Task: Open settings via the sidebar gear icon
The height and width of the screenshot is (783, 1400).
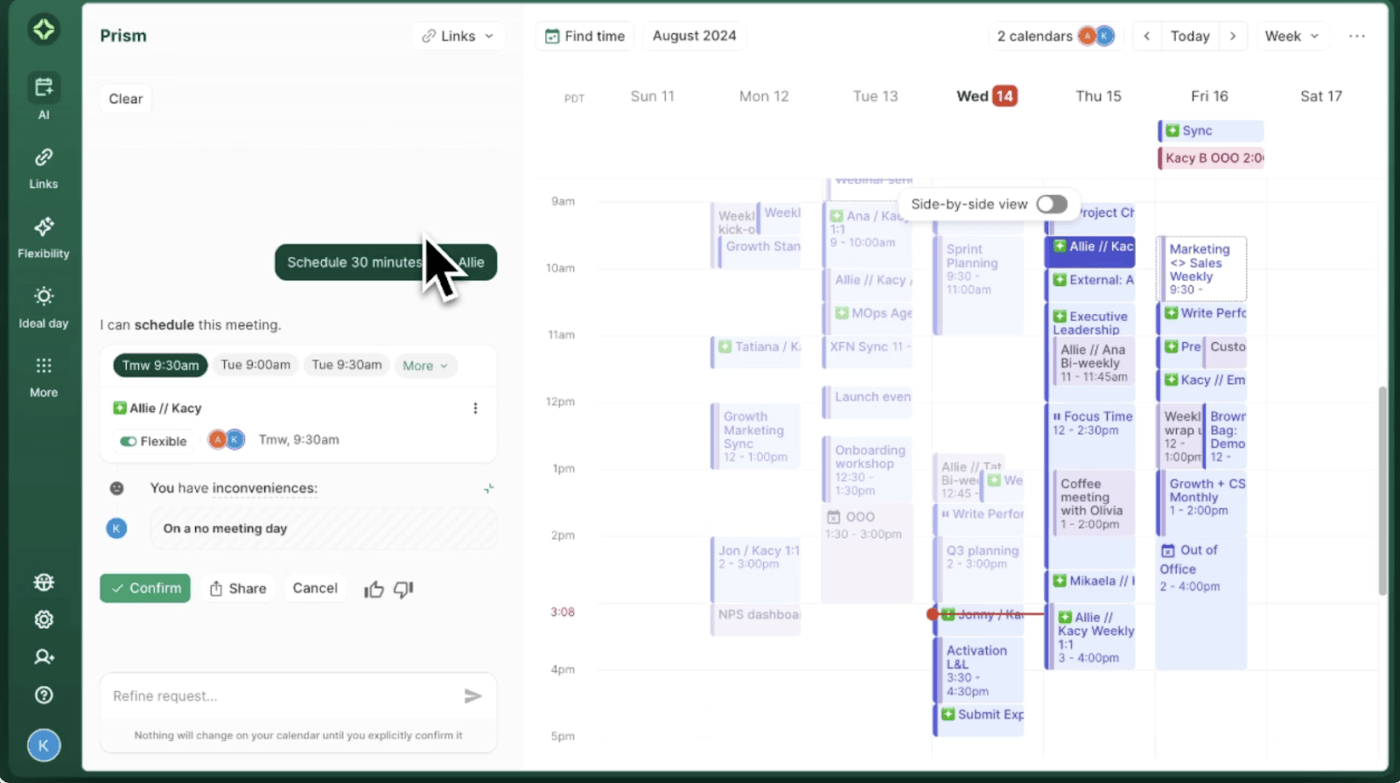Action: (43, 620)
